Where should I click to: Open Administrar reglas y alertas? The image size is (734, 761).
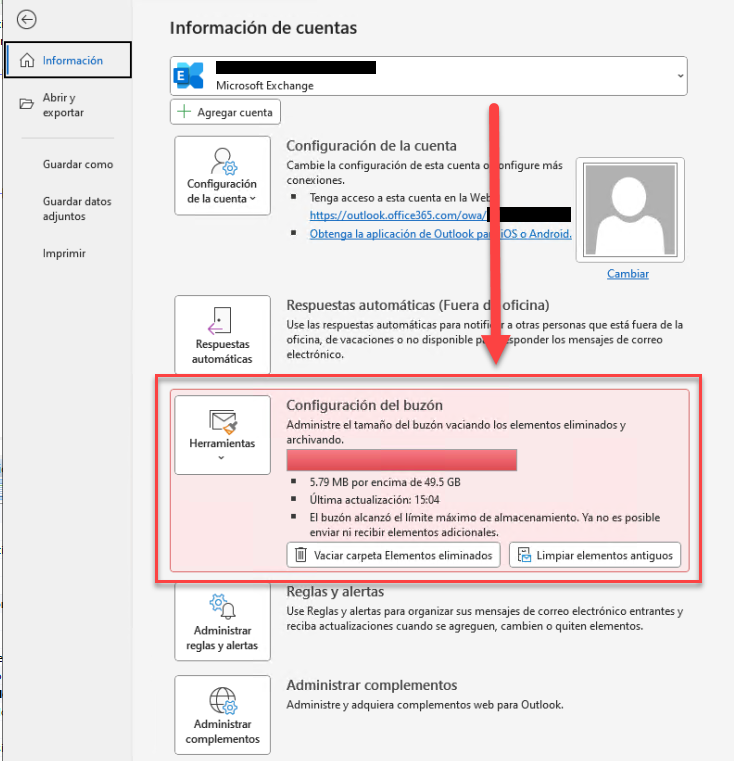[222, 623]
